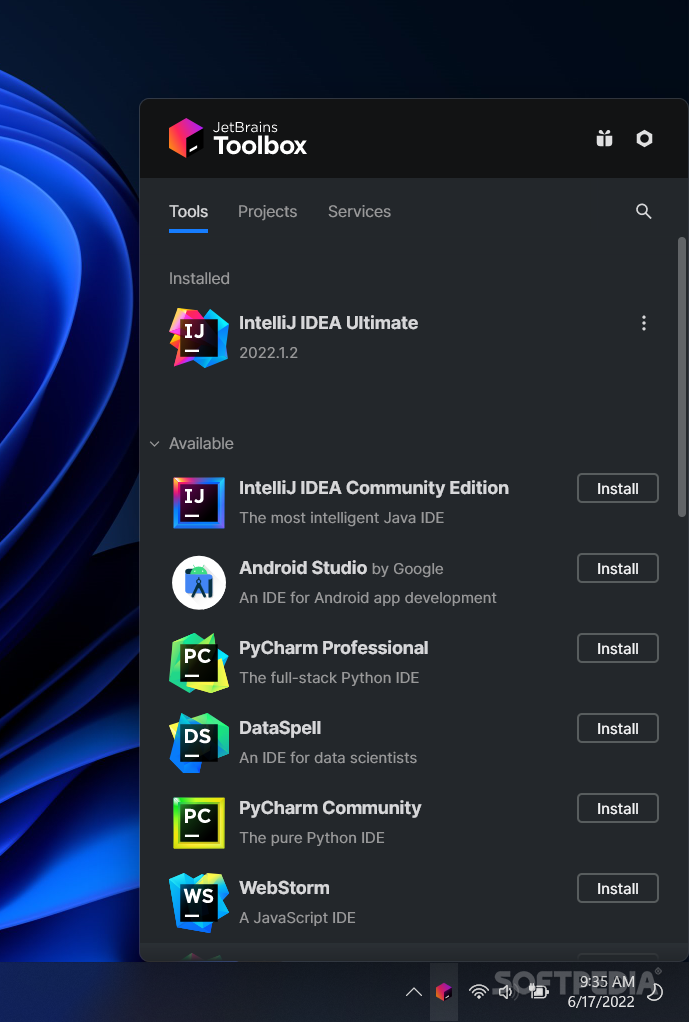Open the Wi-Fi network tray icon
The image size is (689, 1022).
click(x=479, y=992)
